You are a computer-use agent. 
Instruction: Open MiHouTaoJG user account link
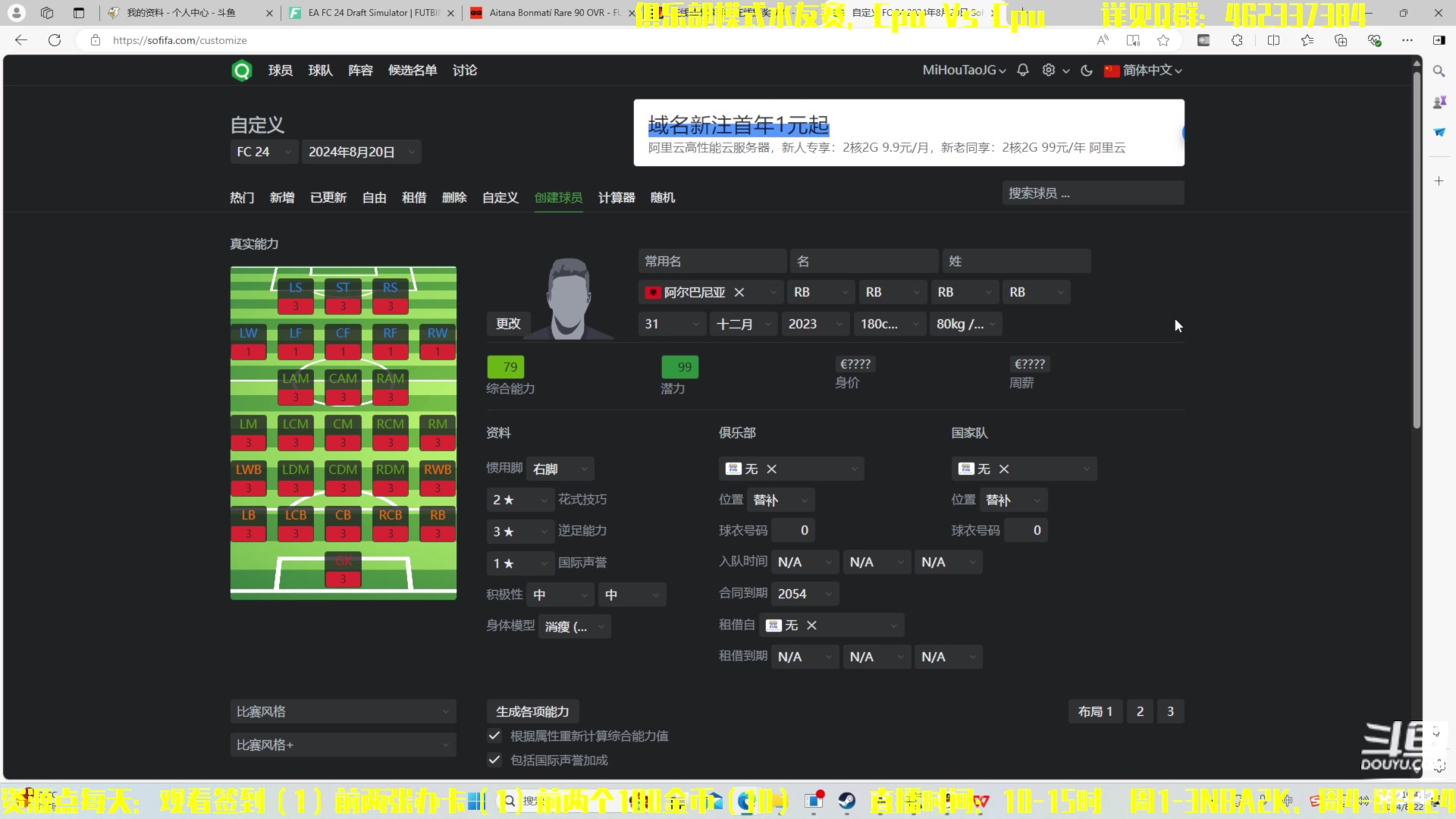[x=964, y=70]
